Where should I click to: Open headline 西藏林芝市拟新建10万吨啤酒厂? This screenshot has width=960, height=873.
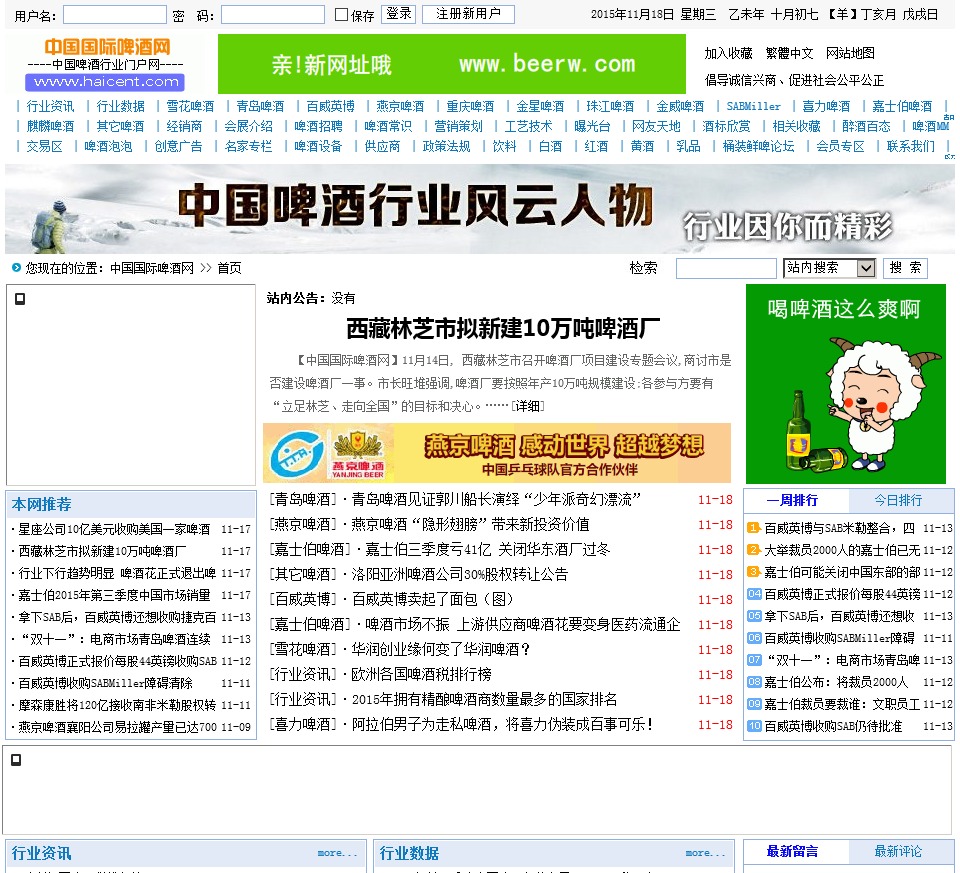pos(503,329)
